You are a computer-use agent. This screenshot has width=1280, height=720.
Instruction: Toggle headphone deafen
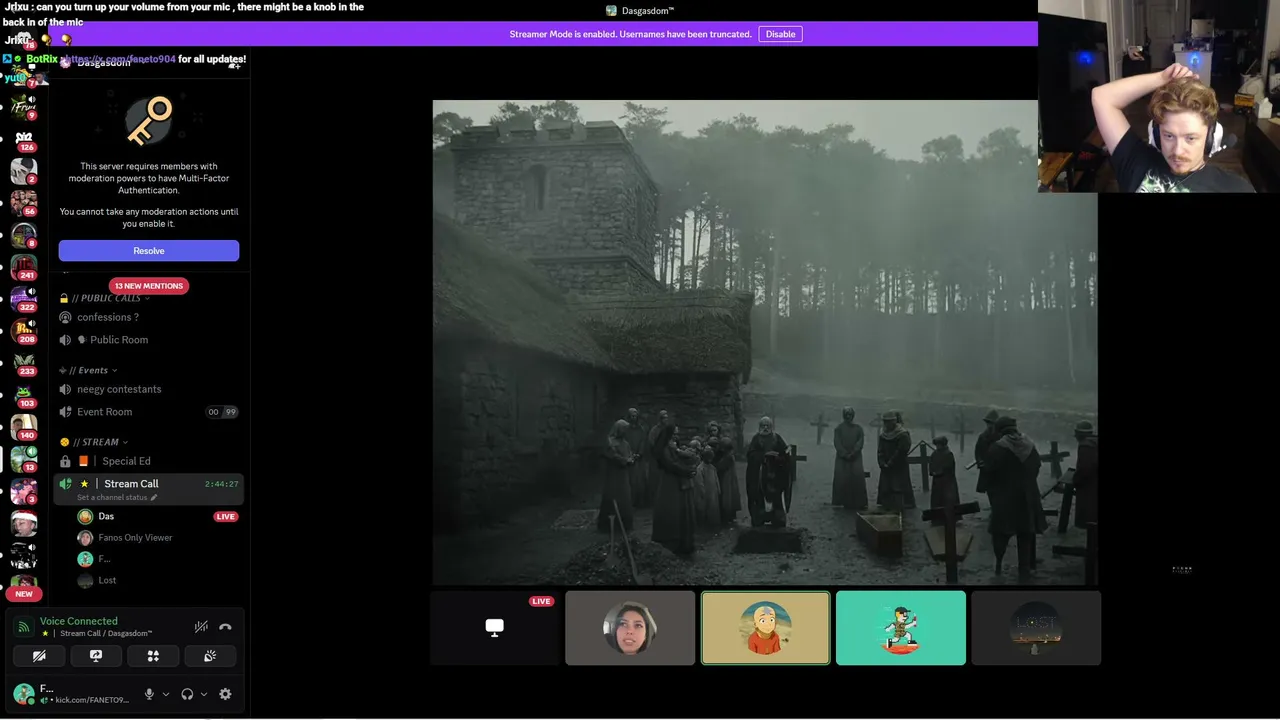187,694
